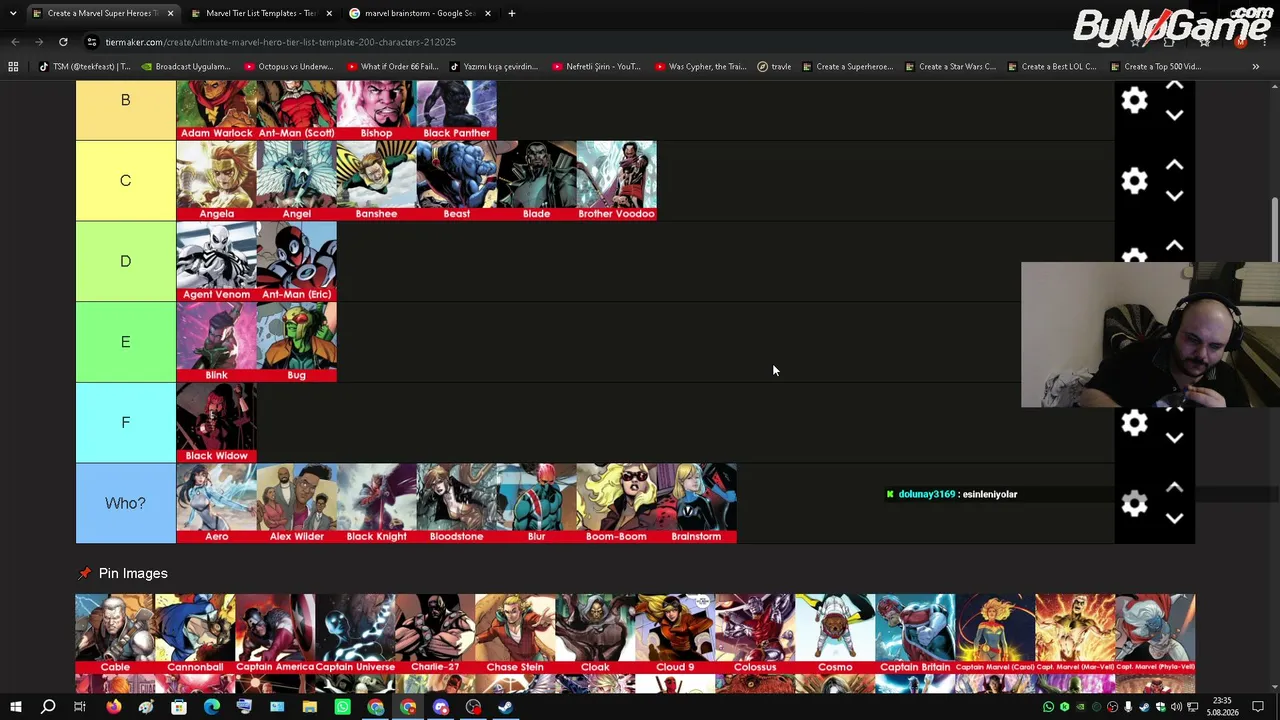
Task: Select Agent Venom image in tier D
Action: (x=216, y=261)
